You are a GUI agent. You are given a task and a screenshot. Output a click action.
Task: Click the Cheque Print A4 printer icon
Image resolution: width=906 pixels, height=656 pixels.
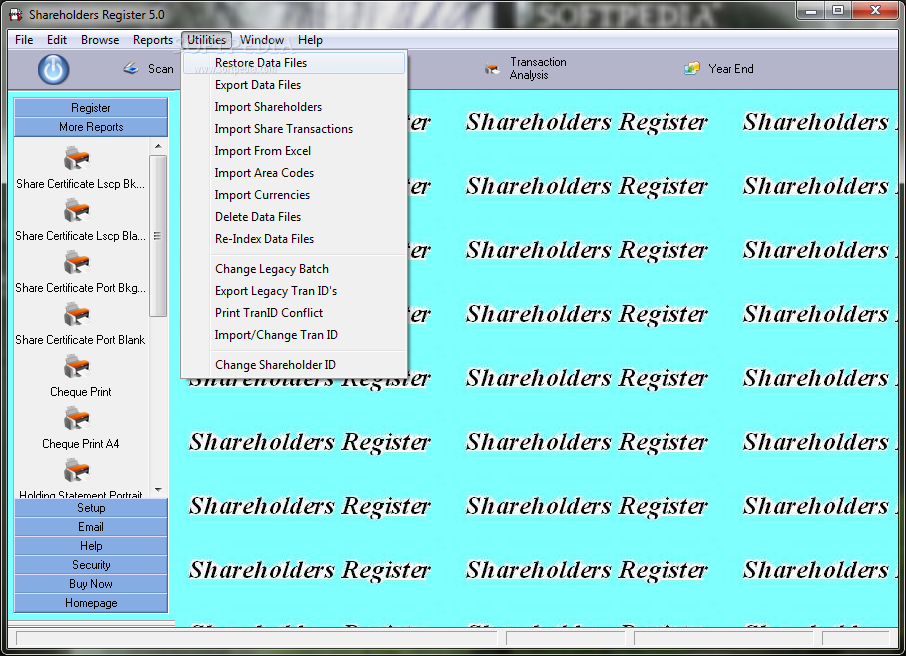coord(77,418)
